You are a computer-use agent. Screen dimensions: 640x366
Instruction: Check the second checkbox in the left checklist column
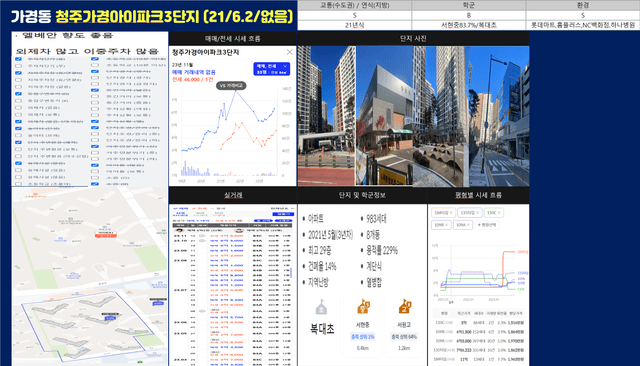pos(18,66)
